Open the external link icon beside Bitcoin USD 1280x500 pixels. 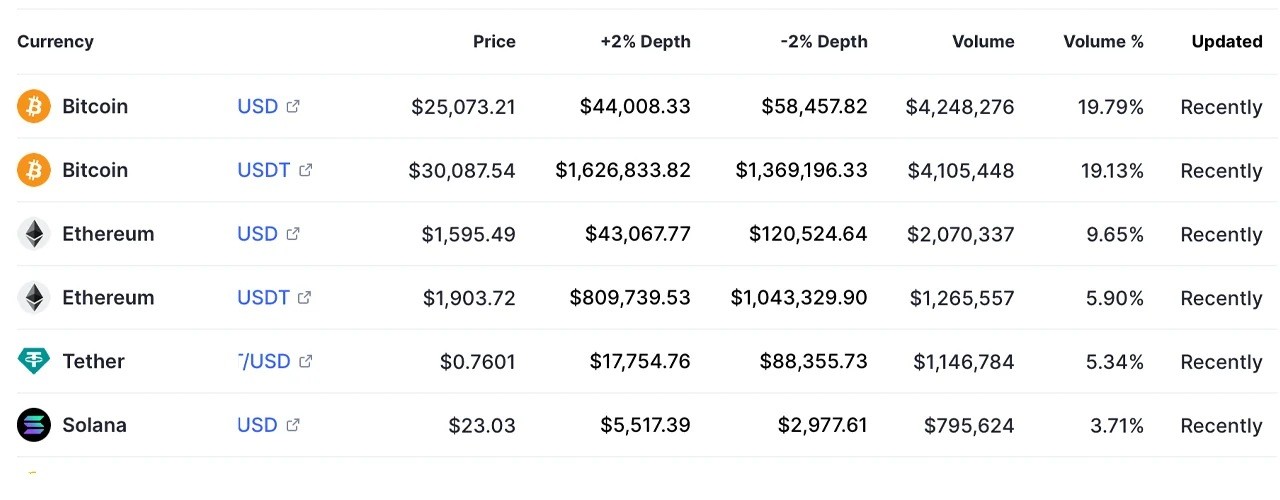click(293, 106)
